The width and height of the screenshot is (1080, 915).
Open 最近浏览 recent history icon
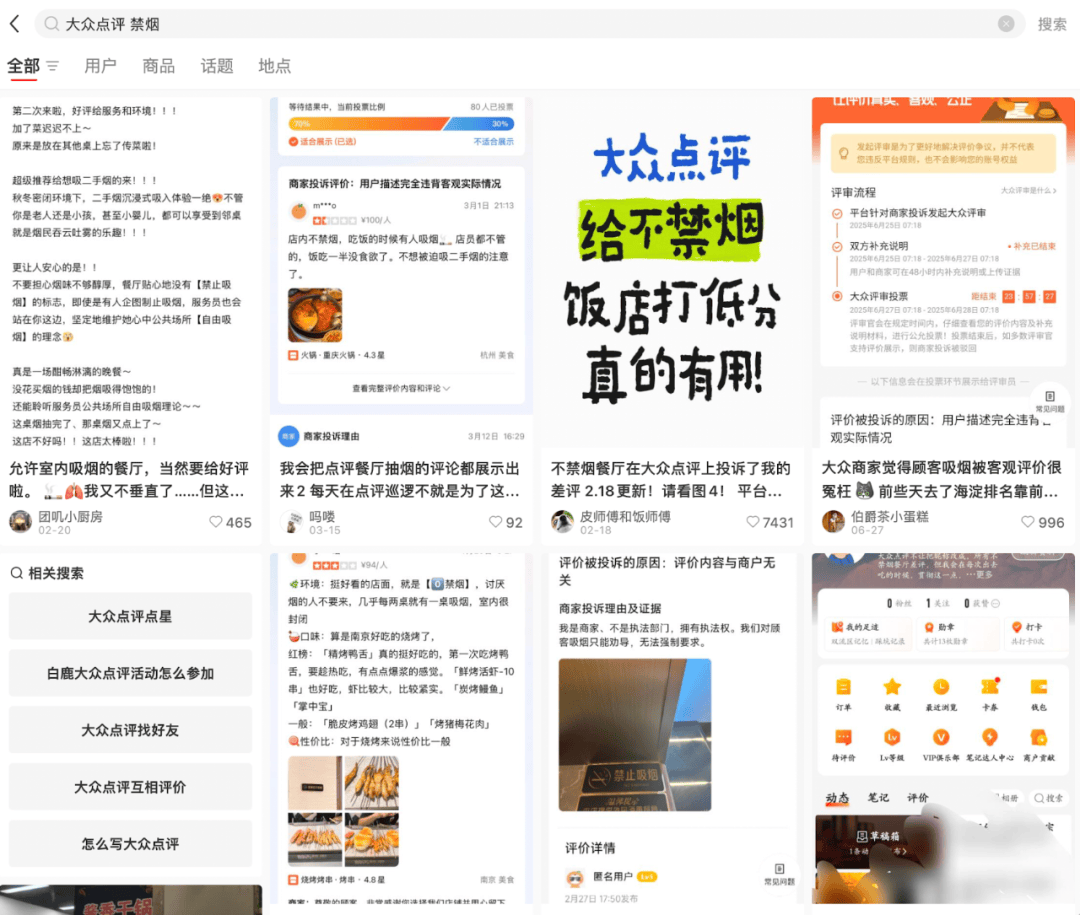pos(941,688)
